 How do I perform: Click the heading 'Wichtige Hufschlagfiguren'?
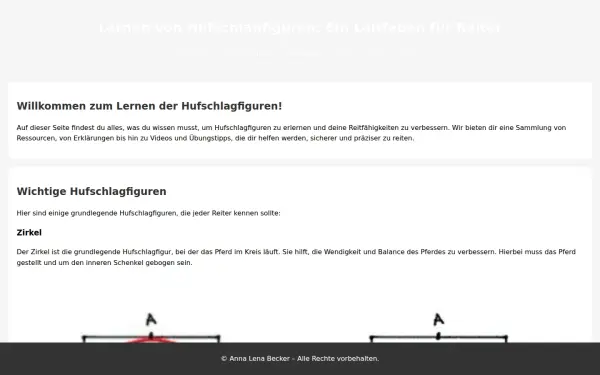(91, 191)
